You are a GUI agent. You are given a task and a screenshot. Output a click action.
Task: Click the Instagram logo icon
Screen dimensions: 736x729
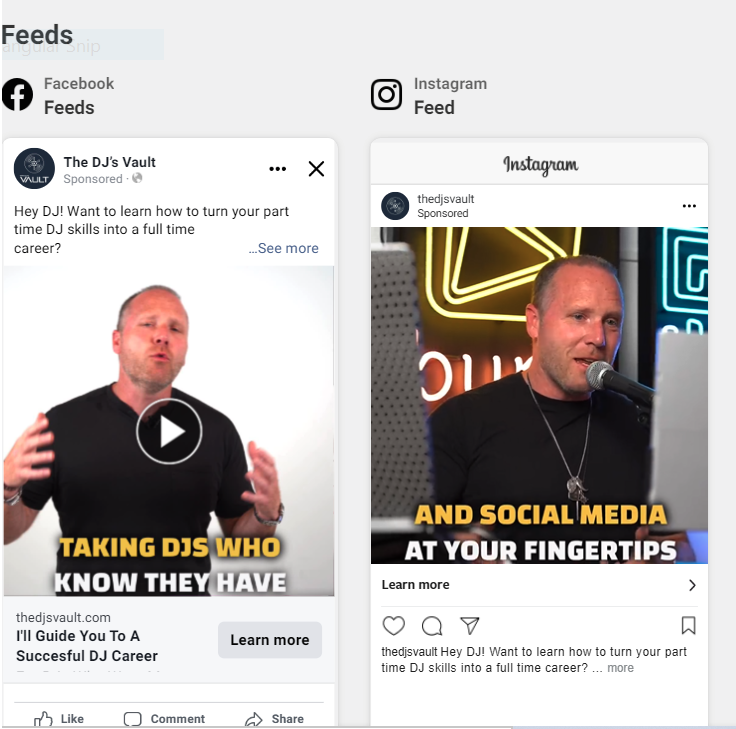tap(386, 94)
